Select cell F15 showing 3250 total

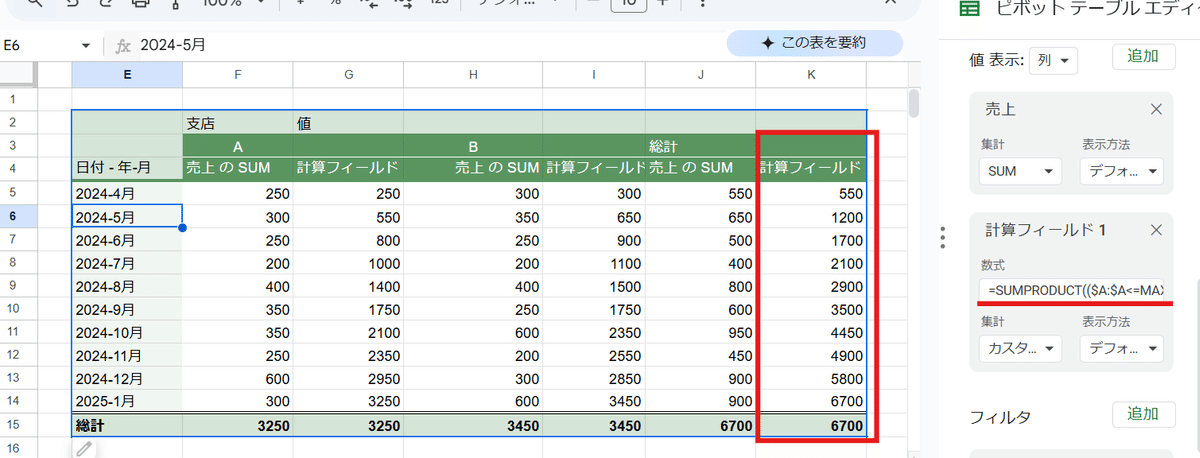237,425
